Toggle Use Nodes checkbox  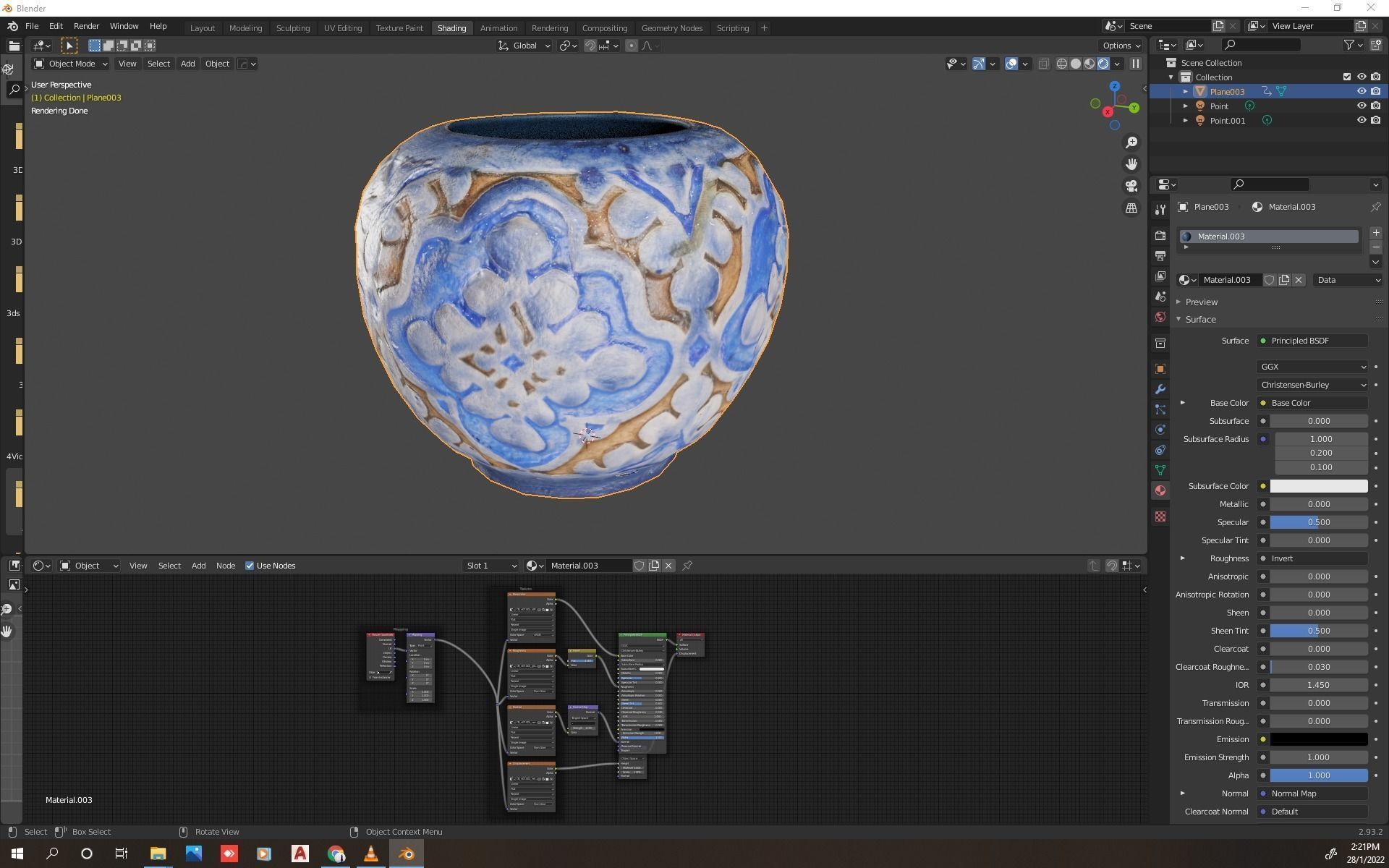point(250,566)
